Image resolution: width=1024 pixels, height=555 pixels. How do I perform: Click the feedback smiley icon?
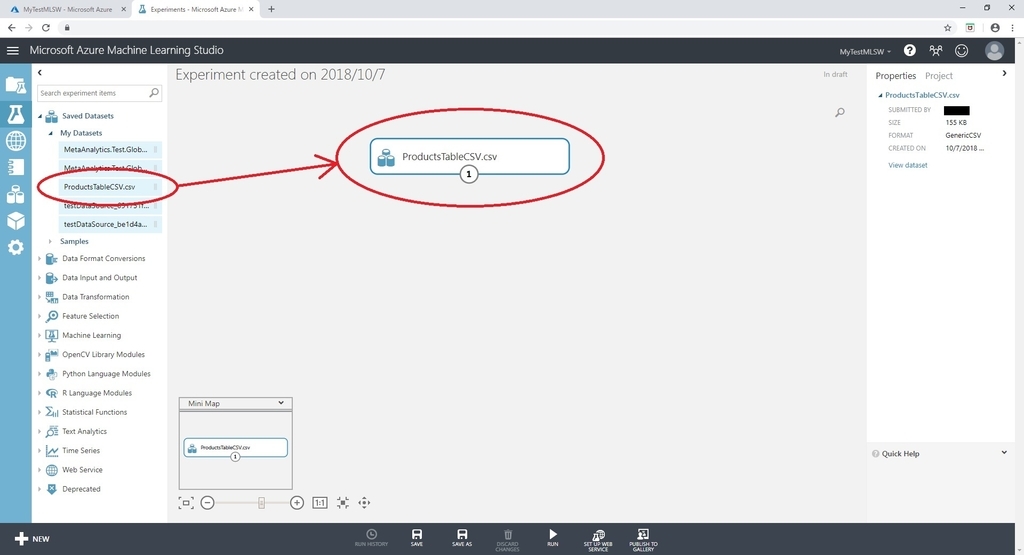pyautogui.click(x=961, y=50)
